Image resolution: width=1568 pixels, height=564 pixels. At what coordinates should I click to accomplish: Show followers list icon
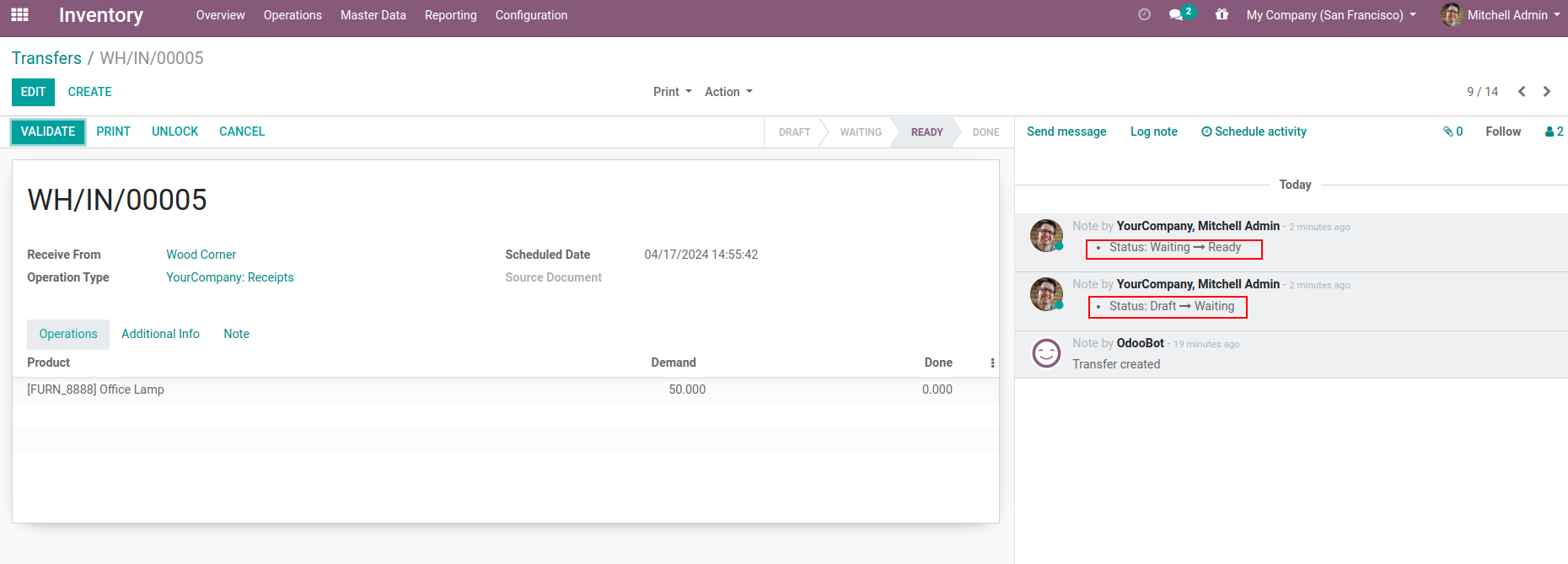coord(1554,132)
